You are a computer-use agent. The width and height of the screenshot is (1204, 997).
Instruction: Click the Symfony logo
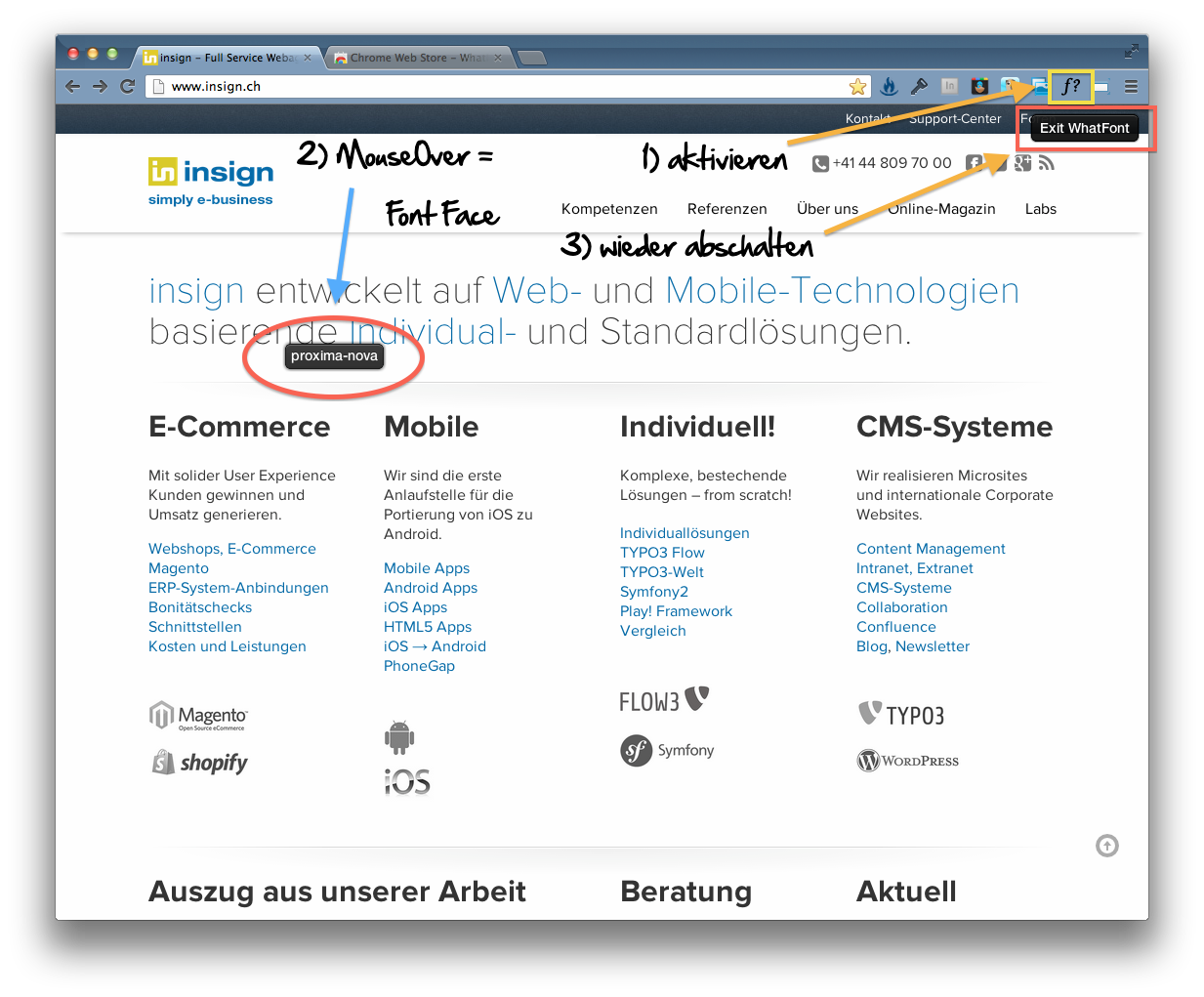point(667,750)
